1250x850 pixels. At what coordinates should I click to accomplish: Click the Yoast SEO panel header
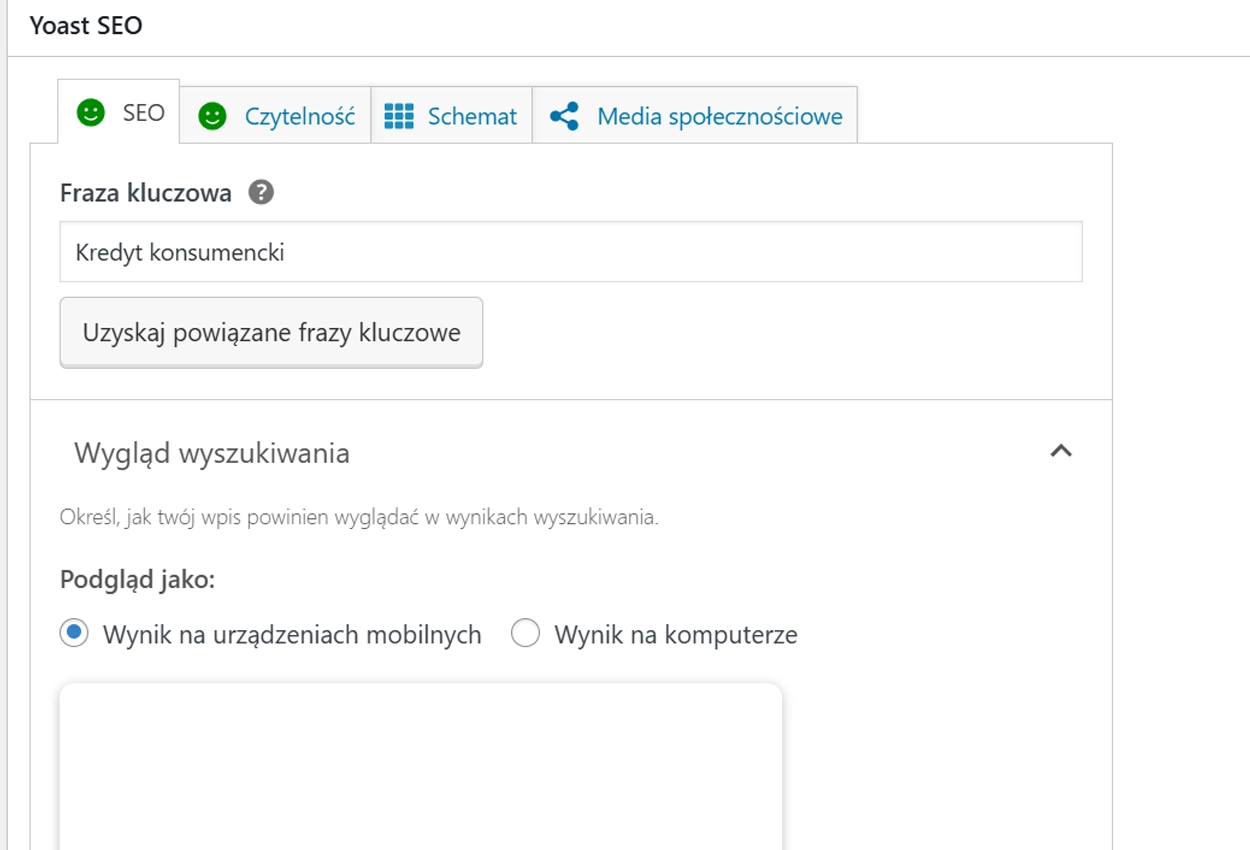point(85,25)
